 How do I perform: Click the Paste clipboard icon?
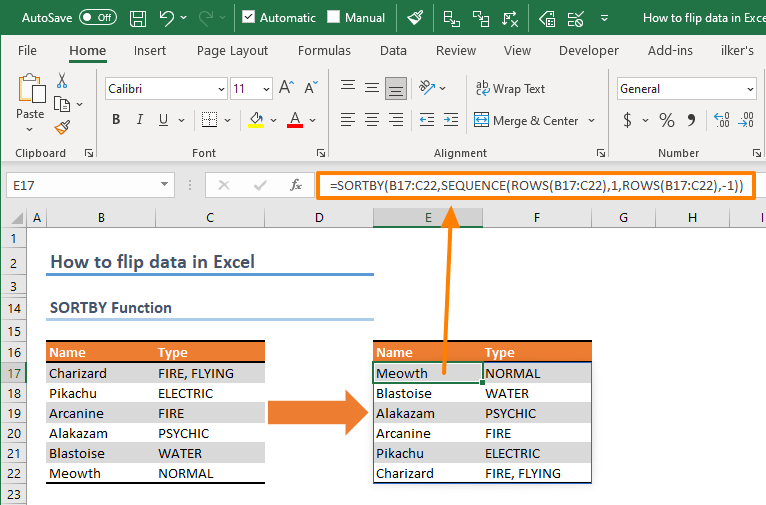(31, 89)
